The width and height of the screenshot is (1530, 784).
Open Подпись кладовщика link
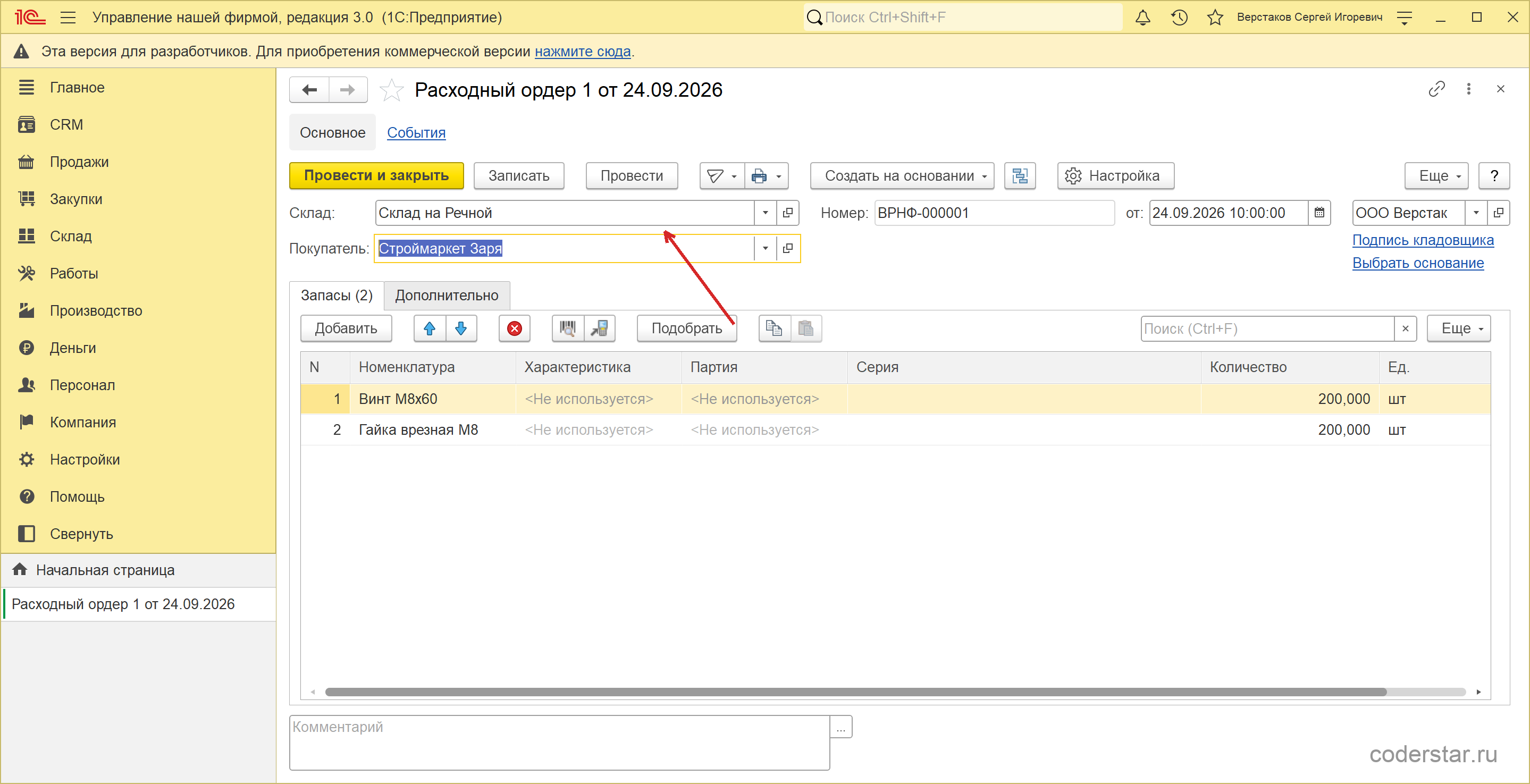[1423, 240]
